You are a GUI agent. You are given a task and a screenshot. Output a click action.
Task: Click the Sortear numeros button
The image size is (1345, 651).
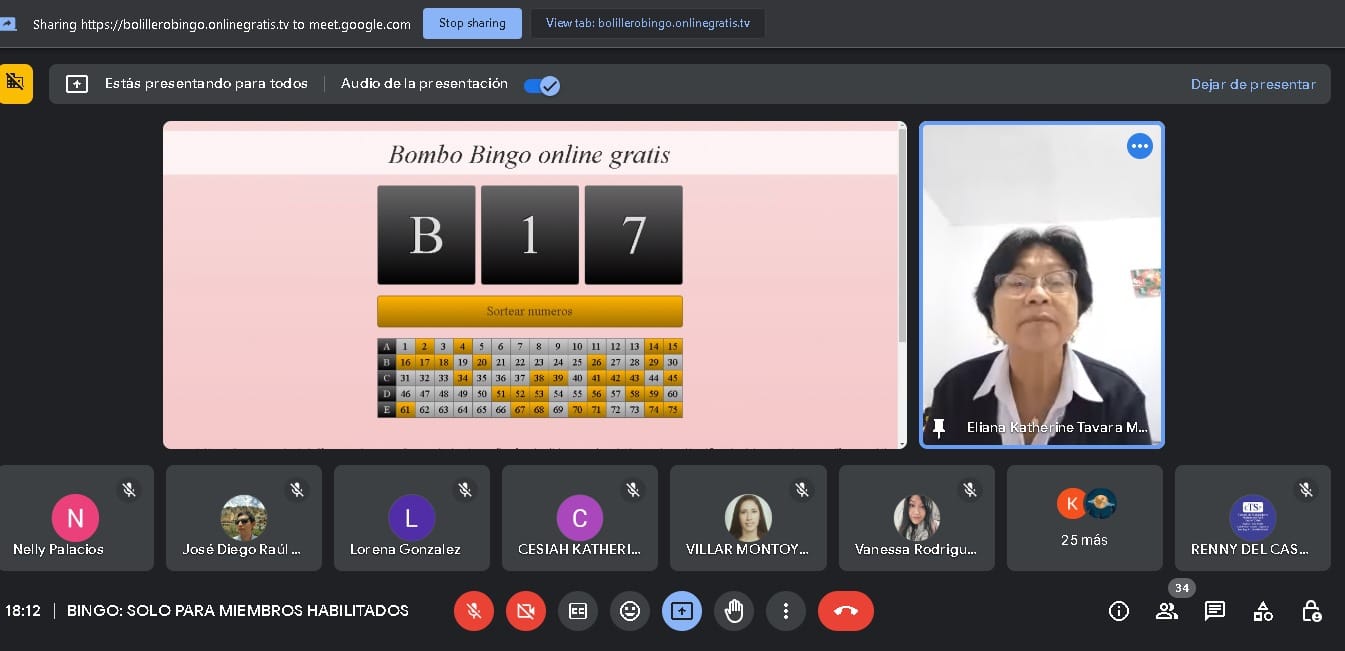pyautogui.click(x=530, y=311)
